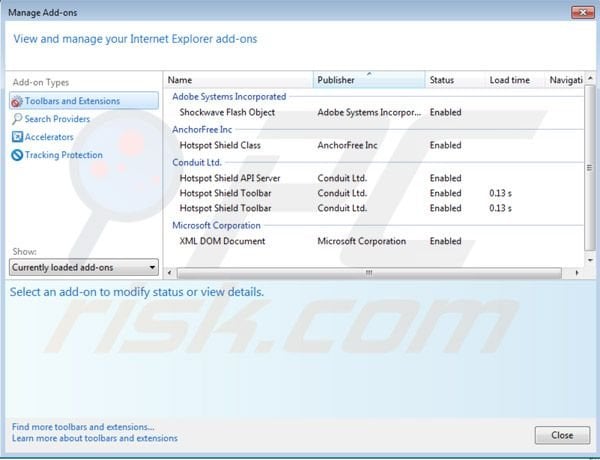Screen dimensions: 600x460
Task: Click Enabled status of XML DOM Document
Action: (x=445, y=241)
